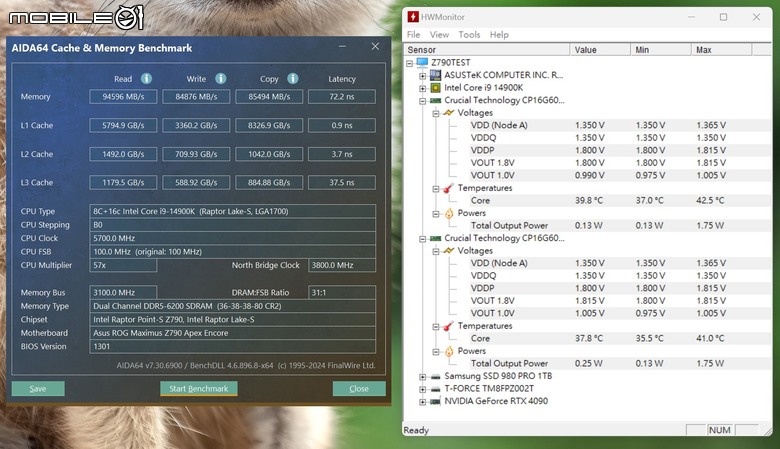Collapse the second Crucial Technology node

tap(422, 239)
